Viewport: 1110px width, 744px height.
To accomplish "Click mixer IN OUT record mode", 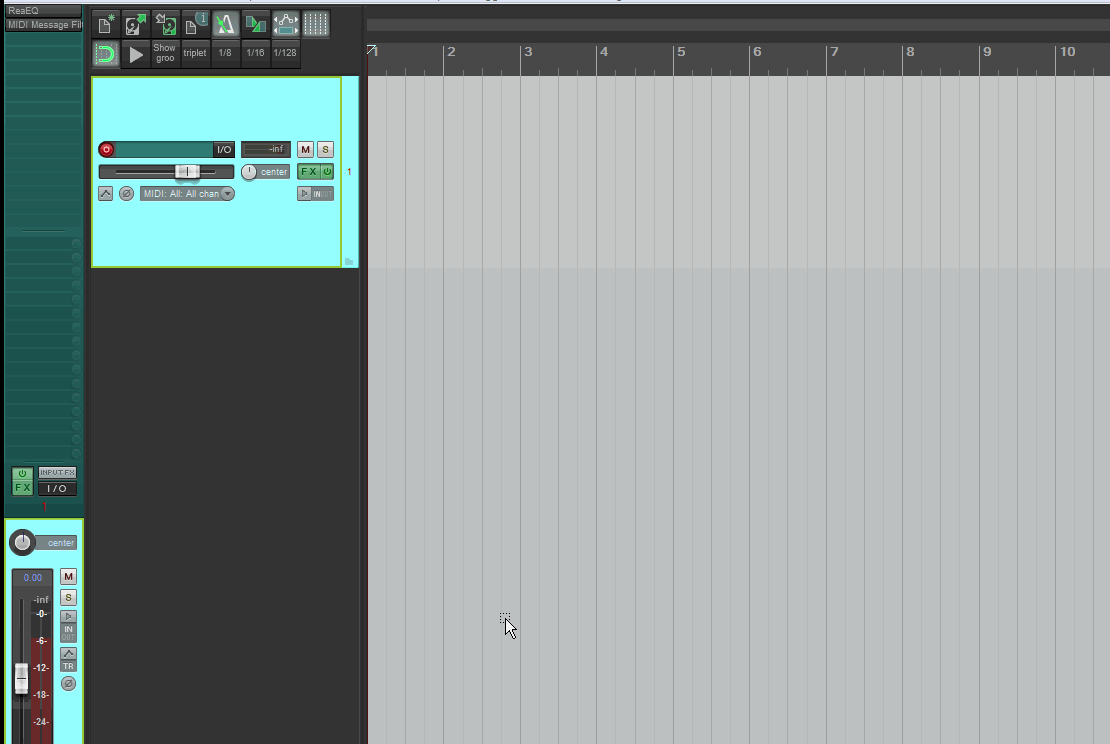I will pos(68,633).
